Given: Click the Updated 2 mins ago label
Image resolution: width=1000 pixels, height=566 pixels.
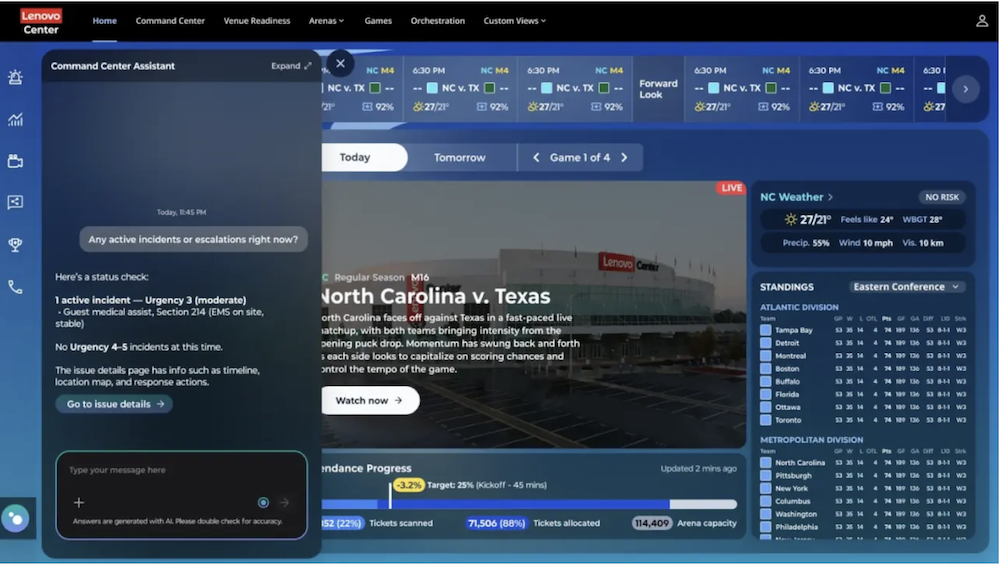Looking at the screenshot, I should (698, 468).
